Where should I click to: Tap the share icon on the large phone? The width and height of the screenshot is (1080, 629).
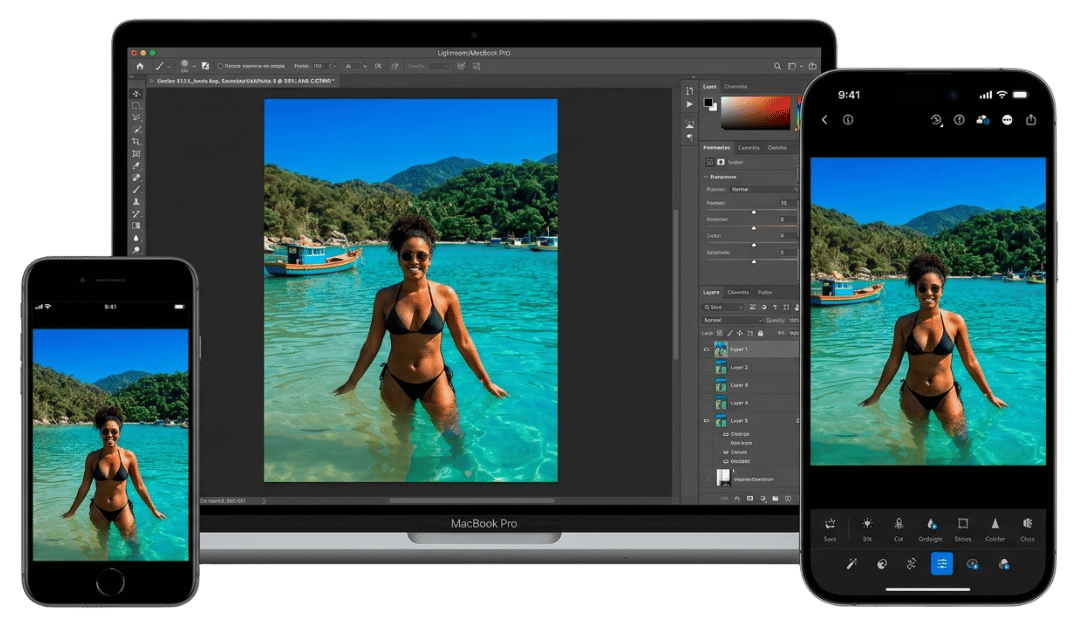[x=1031, y=120]
